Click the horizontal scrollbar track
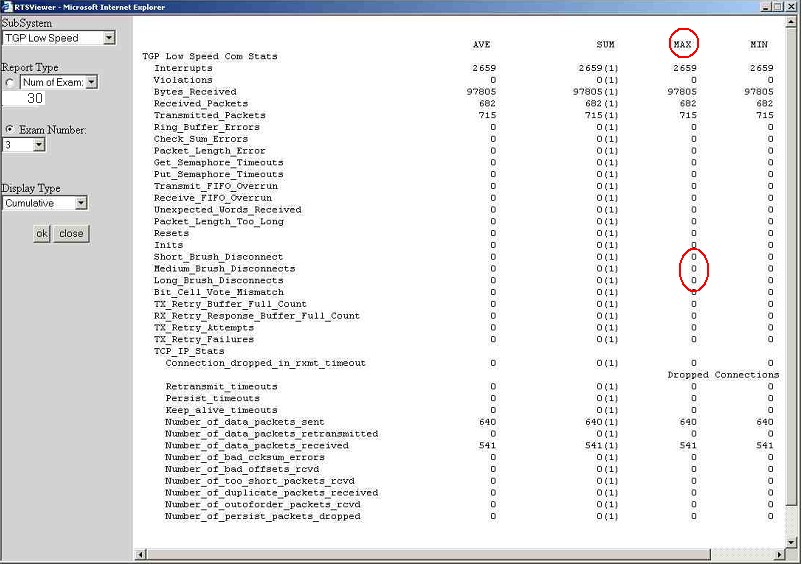Image resolution: width=802 pixels, height=564 pixels. [x=460, y=554]
